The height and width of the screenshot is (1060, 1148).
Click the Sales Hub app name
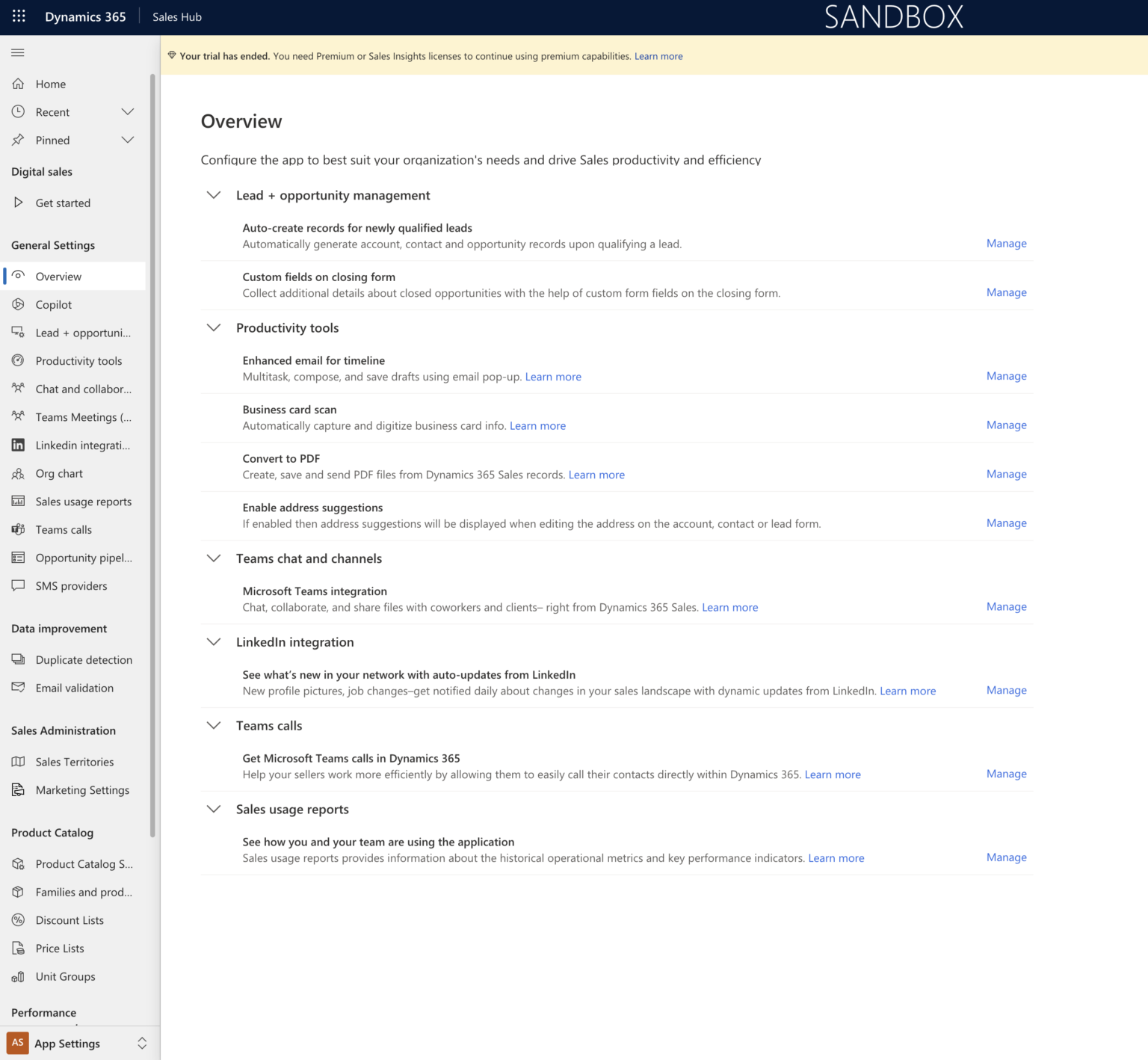[177, 16]
